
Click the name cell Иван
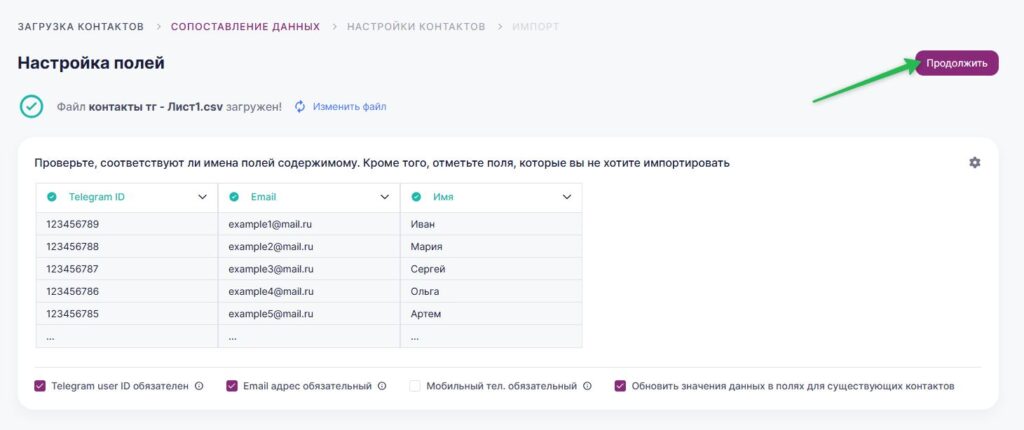491,224
